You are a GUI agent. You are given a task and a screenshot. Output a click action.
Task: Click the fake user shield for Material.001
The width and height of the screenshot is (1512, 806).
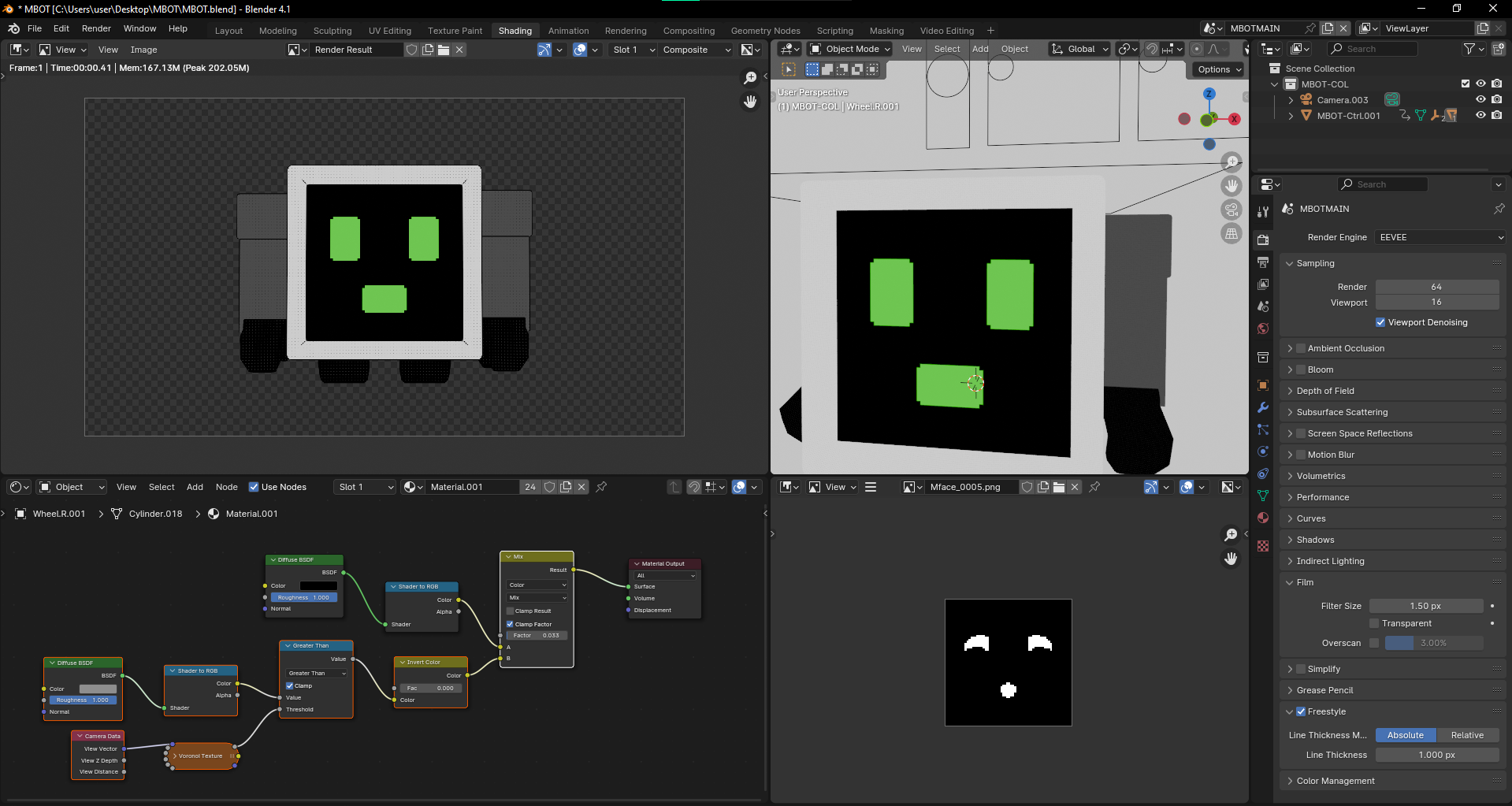pyautogui.click(x=550, y=487)
